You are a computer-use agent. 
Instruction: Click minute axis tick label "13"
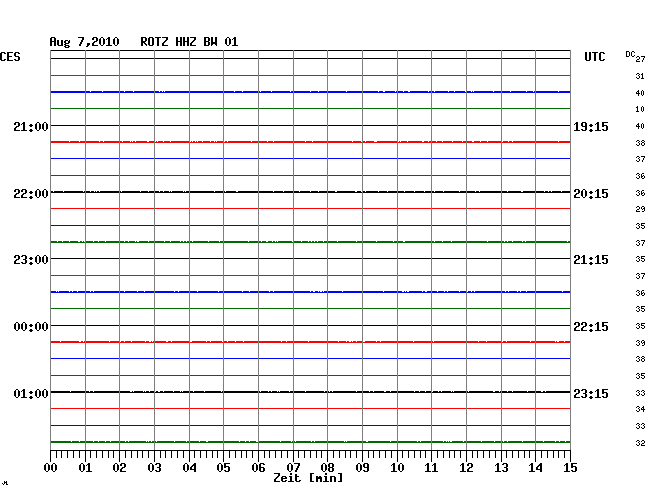click(501, 468)
